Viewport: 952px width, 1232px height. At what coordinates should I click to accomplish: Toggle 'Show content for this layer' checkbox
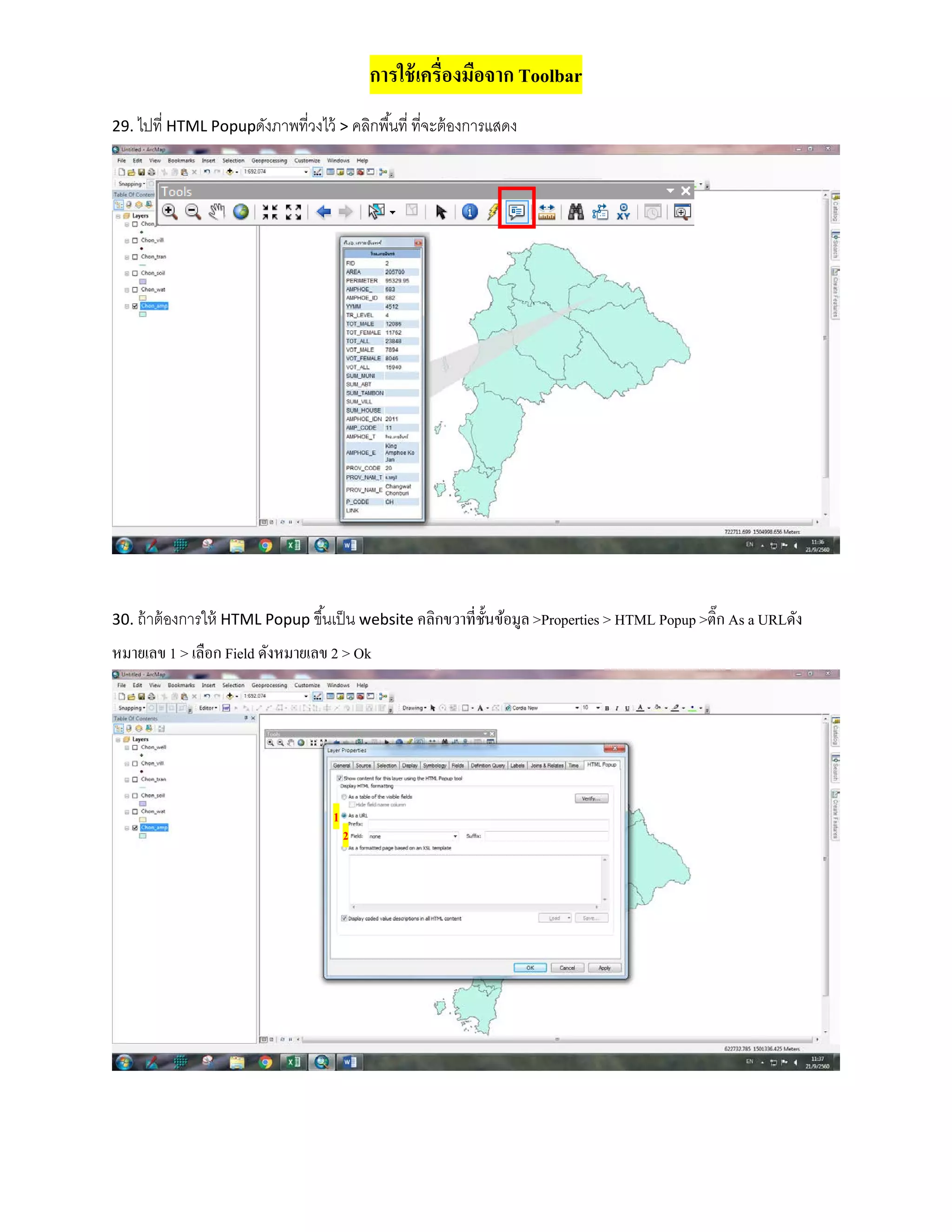click(339, 778)
